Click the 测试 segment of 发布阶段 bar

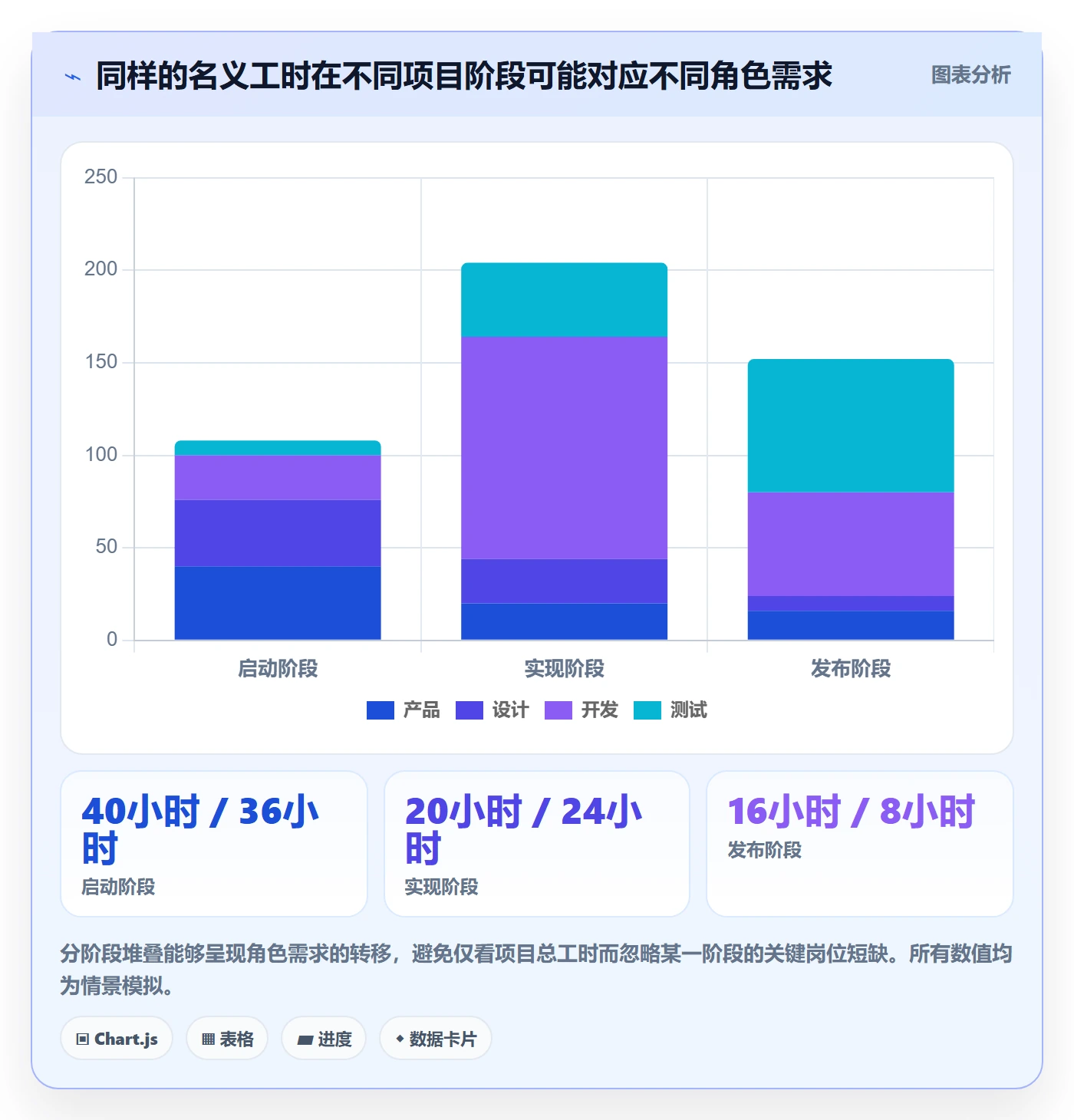coord(851,426)
